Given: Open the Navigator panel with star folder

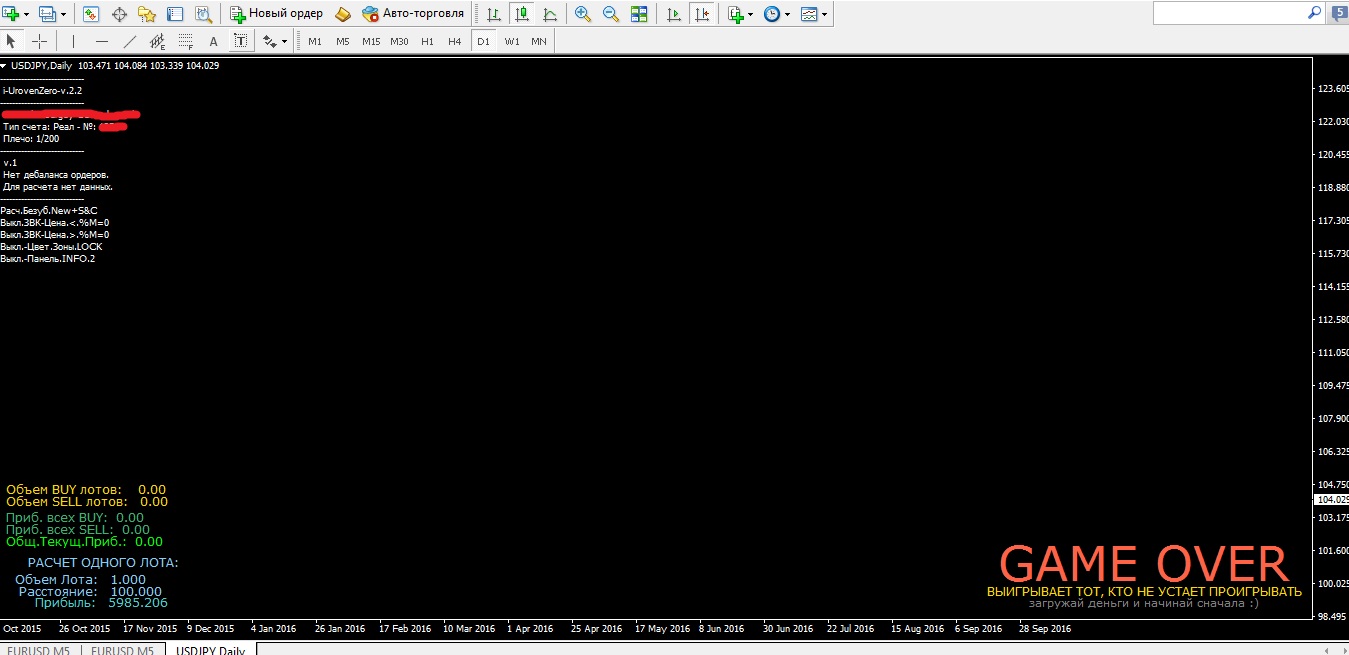Looking at the screenshot, I should (x=147, y=14).
